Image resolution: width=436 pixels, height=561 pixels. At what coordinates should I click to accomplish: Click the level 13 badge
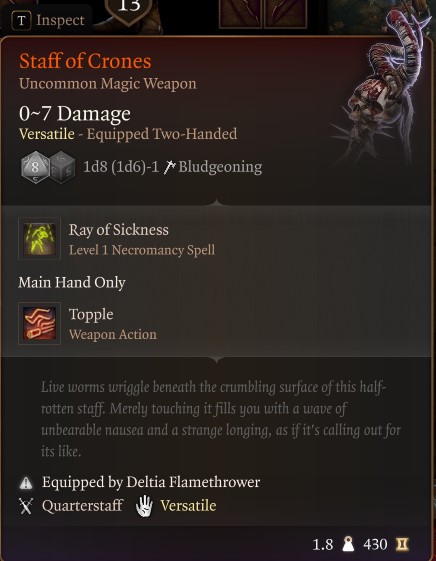point(129,9)
